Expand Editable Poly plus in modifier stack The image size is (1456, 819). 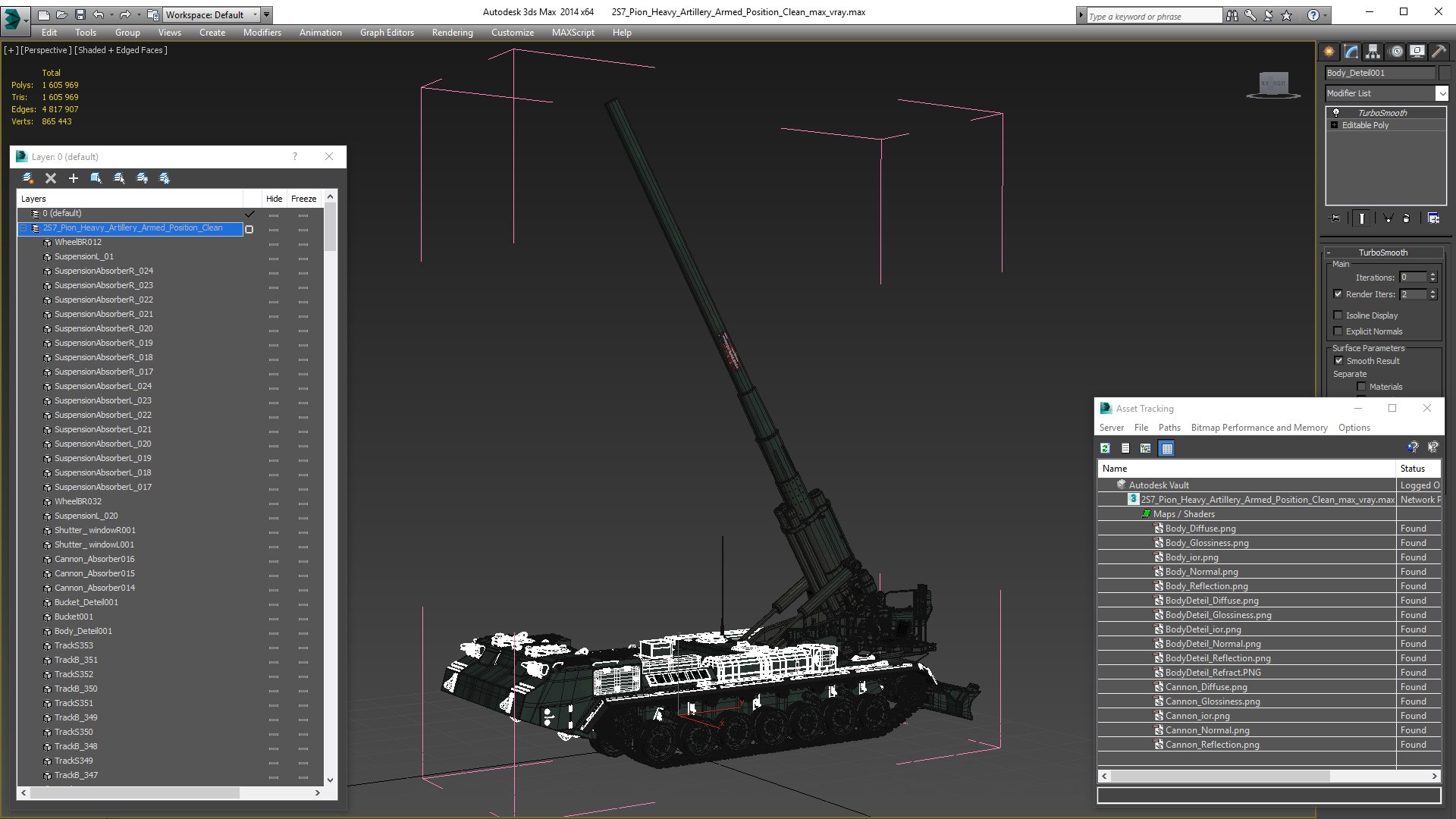[1335, 125]
